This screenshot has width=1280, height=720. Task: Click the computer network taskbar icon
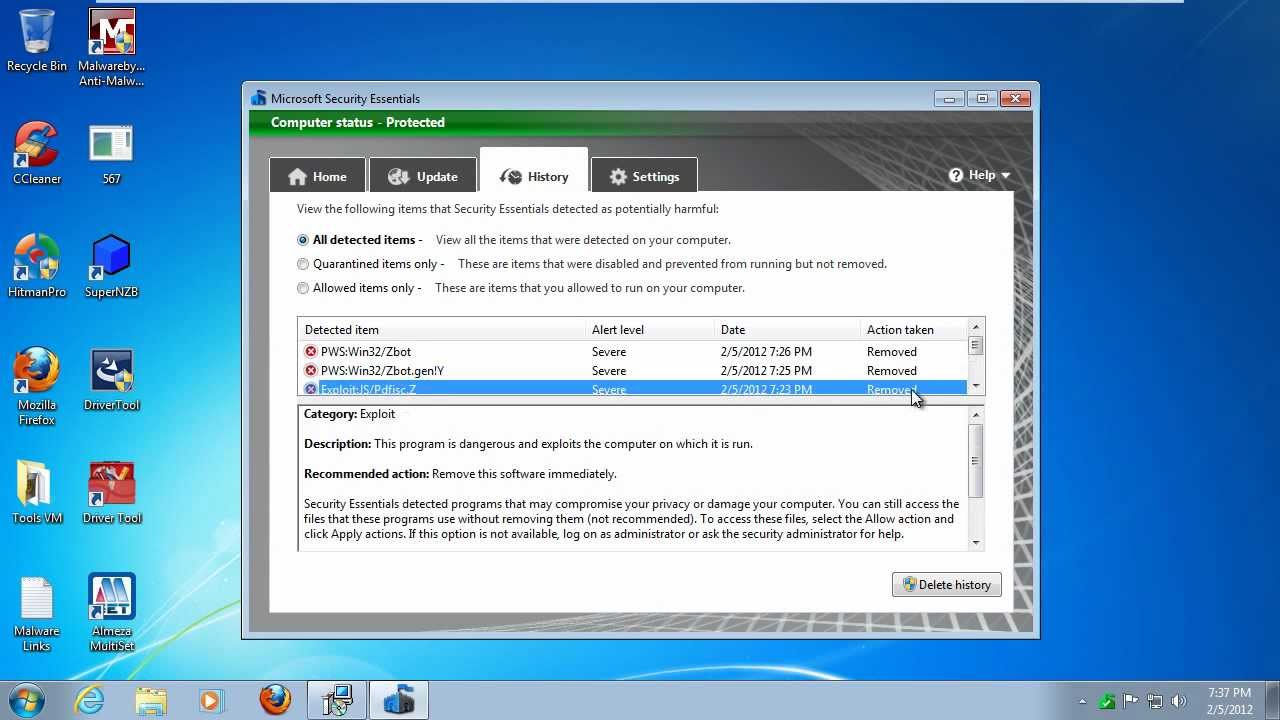[337, 700]
